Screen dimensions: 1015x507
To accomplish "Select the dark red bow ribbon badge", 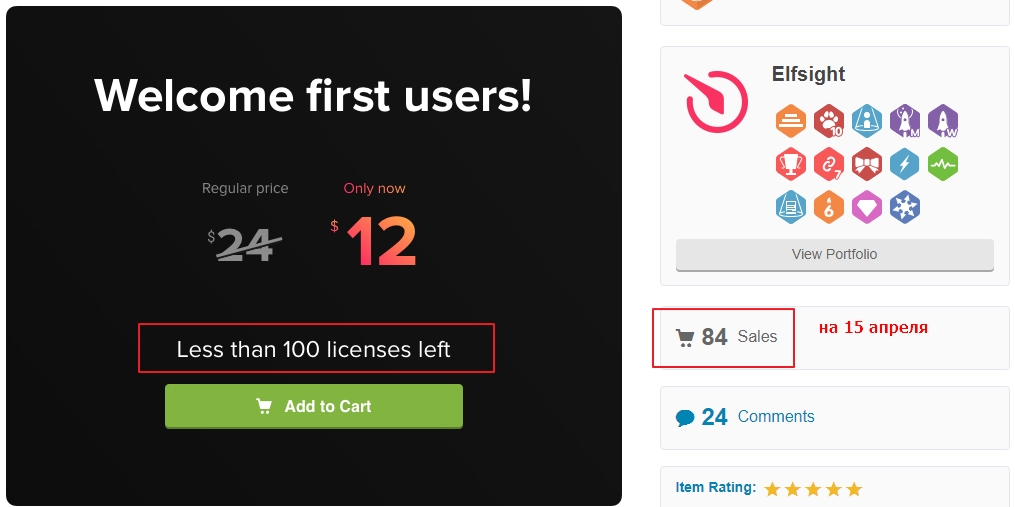I will tap(867, 164).
